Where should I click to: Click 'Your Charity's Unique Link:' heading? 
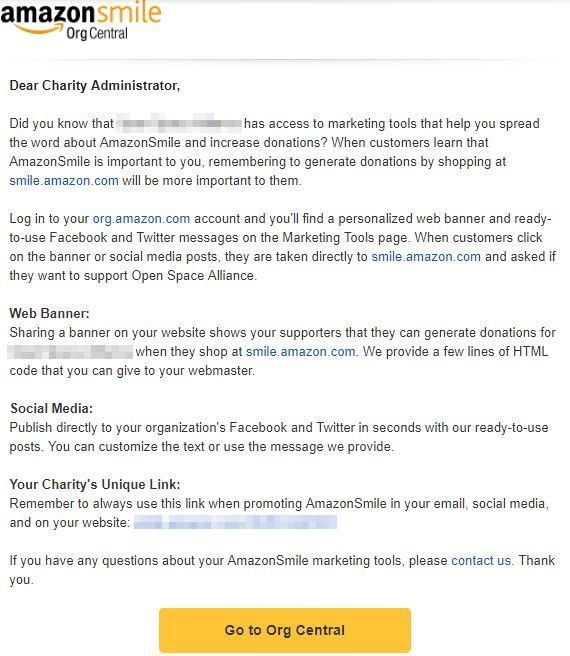pyautogui.click(x=95, y=484)
